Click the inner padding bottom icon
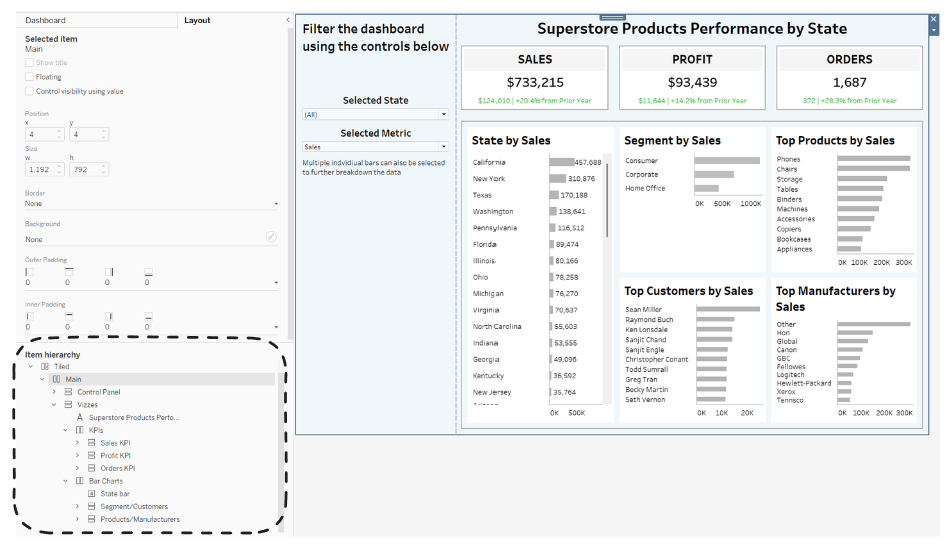Viewport: 952px width, 555px height. (x=148, y=316)
